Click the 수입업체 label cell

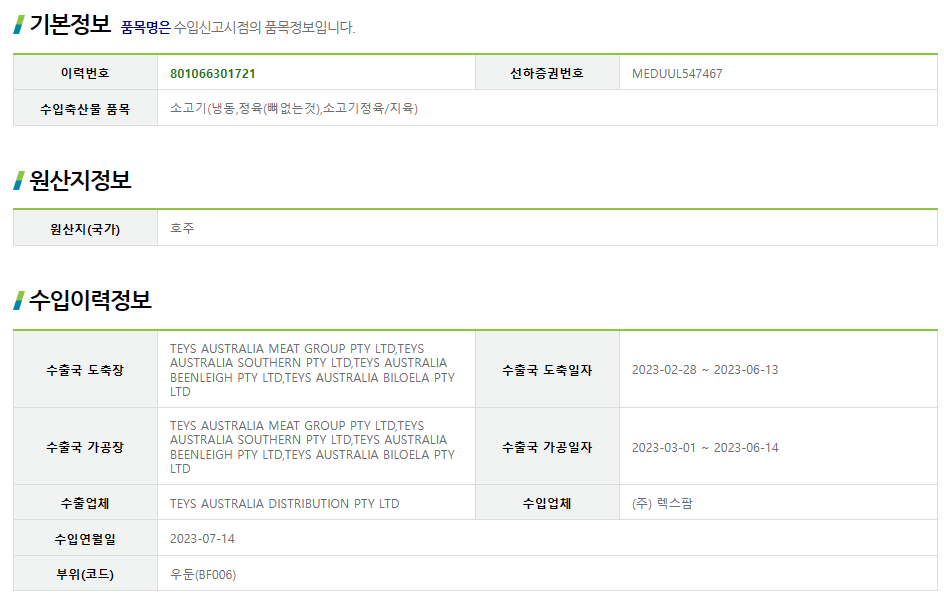click(x=547, y=503)
